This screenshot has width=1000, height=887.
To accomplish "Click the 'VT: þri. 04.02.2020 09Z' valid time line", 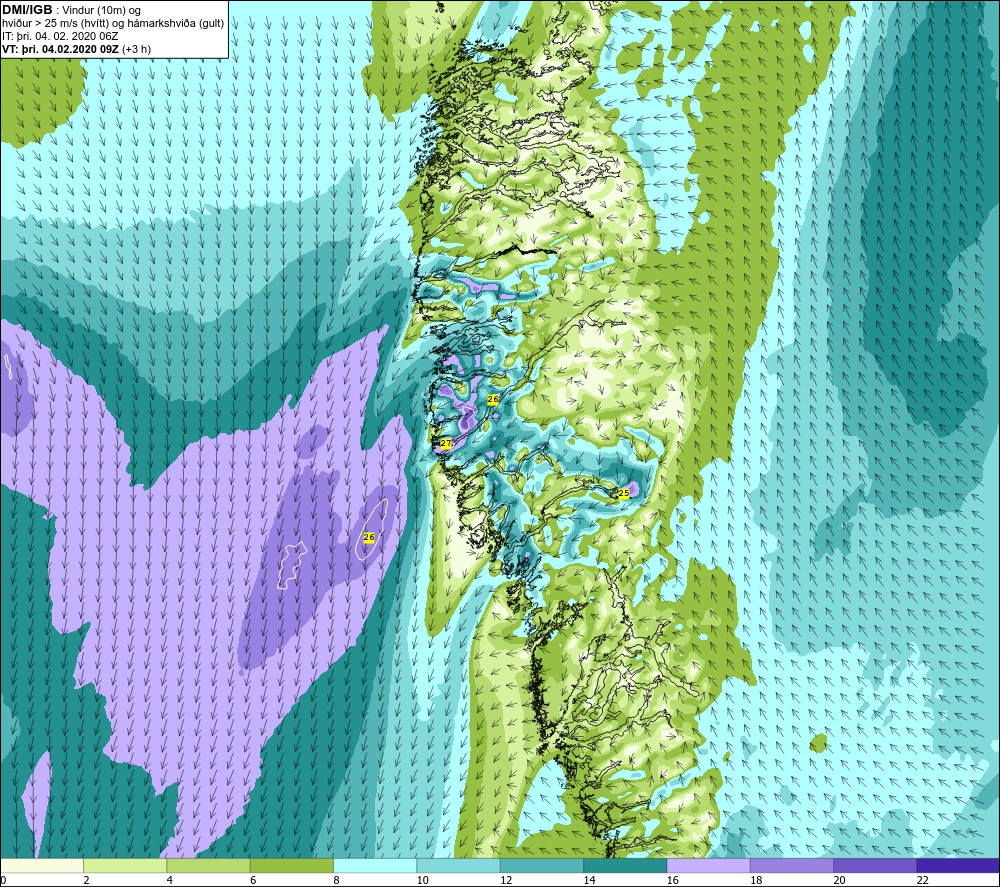I will coord(60,49).
